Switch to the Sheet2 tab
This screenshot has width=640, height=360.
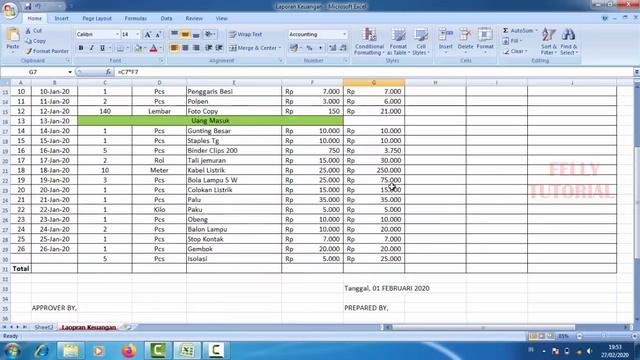[44, 327]
